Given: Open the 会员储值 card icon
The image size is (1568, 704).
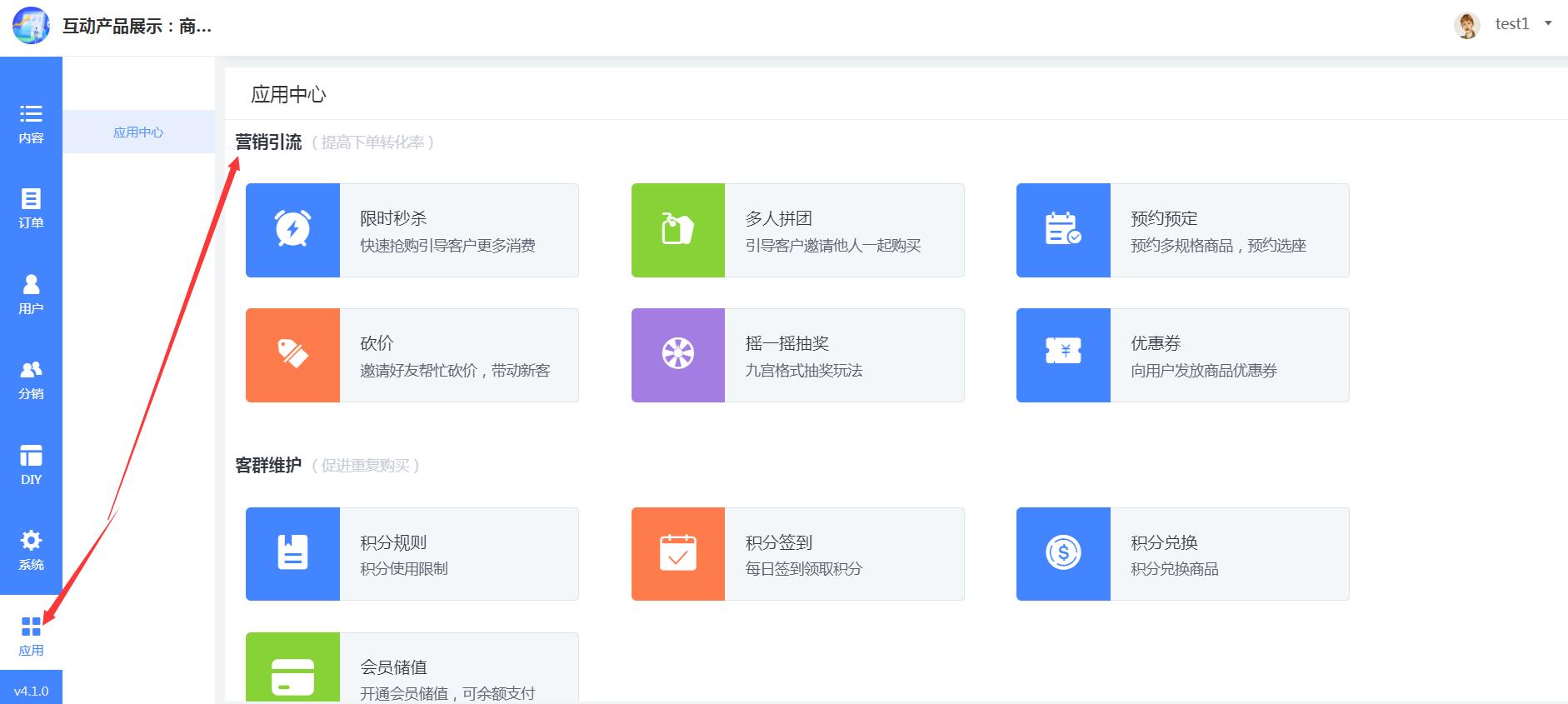Looking at the screenshot, I should pyautogui.click(x=292, y=676).
